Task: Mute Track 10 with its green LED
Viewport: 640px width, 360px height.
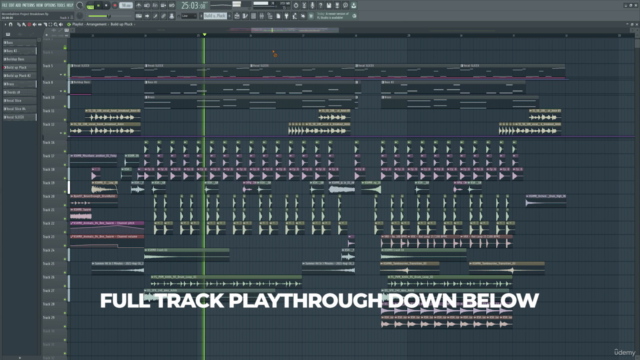Action: [x=65, y=107]
